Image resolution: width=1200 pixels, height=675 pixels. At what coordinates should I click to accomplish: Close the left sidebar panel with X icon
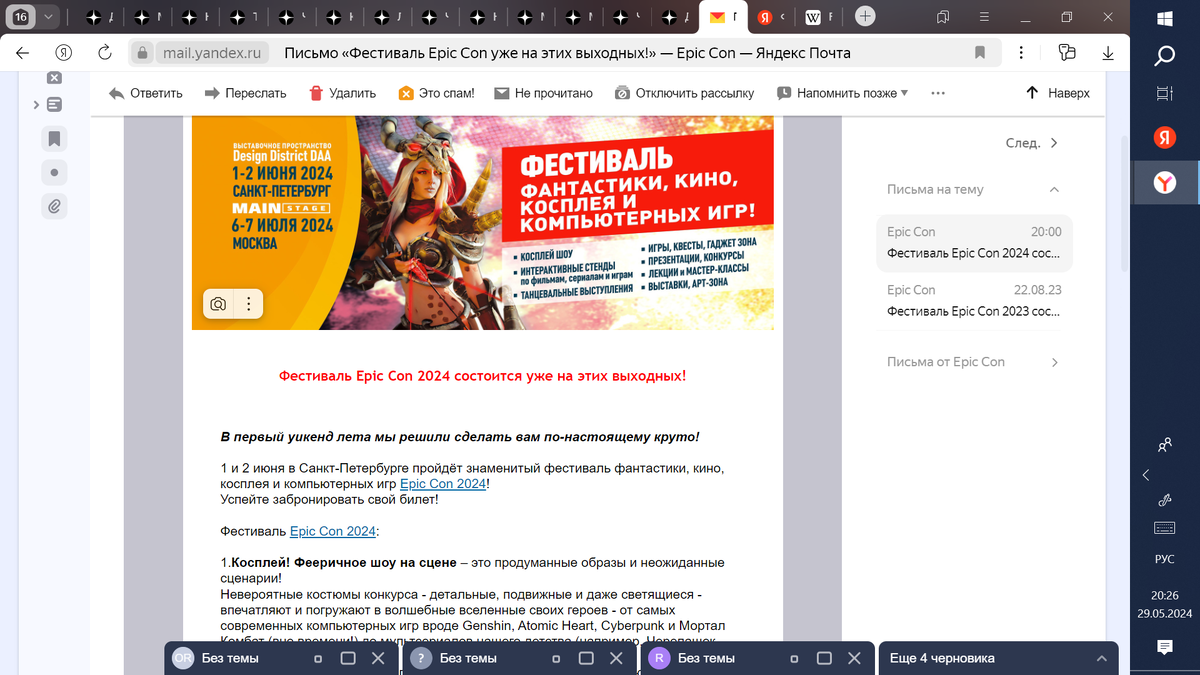click(54, 78)
